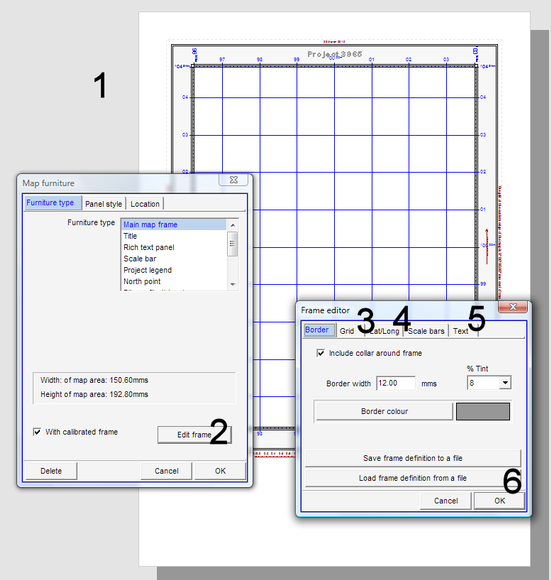Select Rich text panel entry
Image resolution: width=551 pixels, height=580 pixels.
[174, 247]
